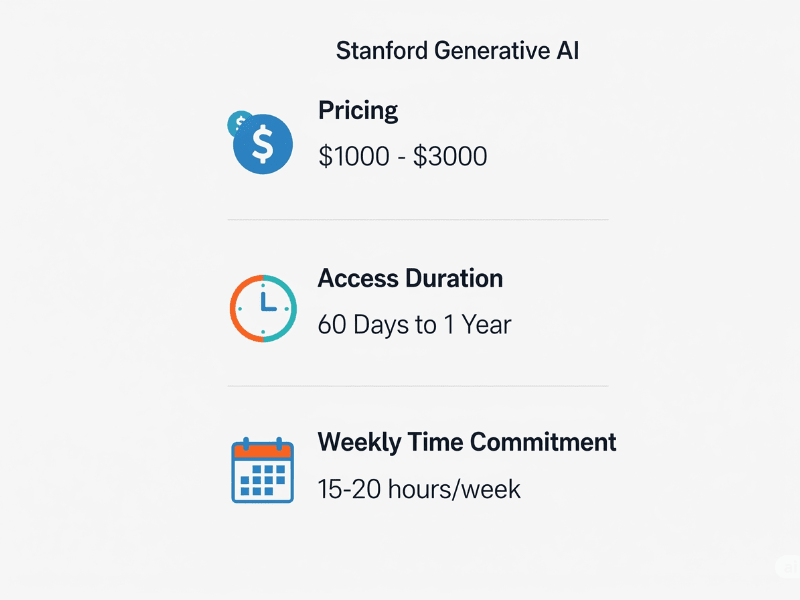Click the blue date squares in the calendar
800x600 pixels.
point(263,480)
